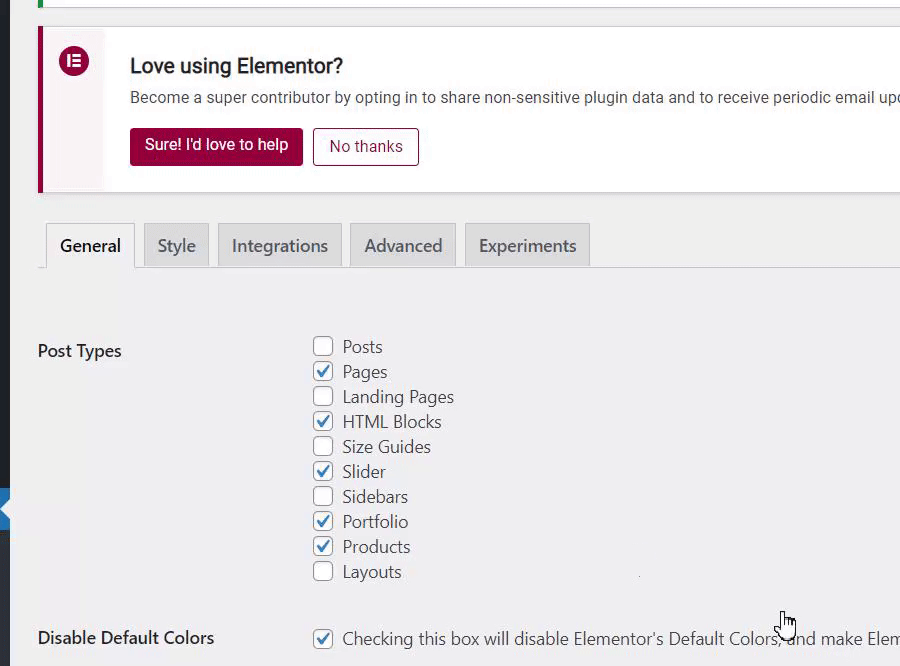
Task: Open the Style tab
Action: (176, 246)
